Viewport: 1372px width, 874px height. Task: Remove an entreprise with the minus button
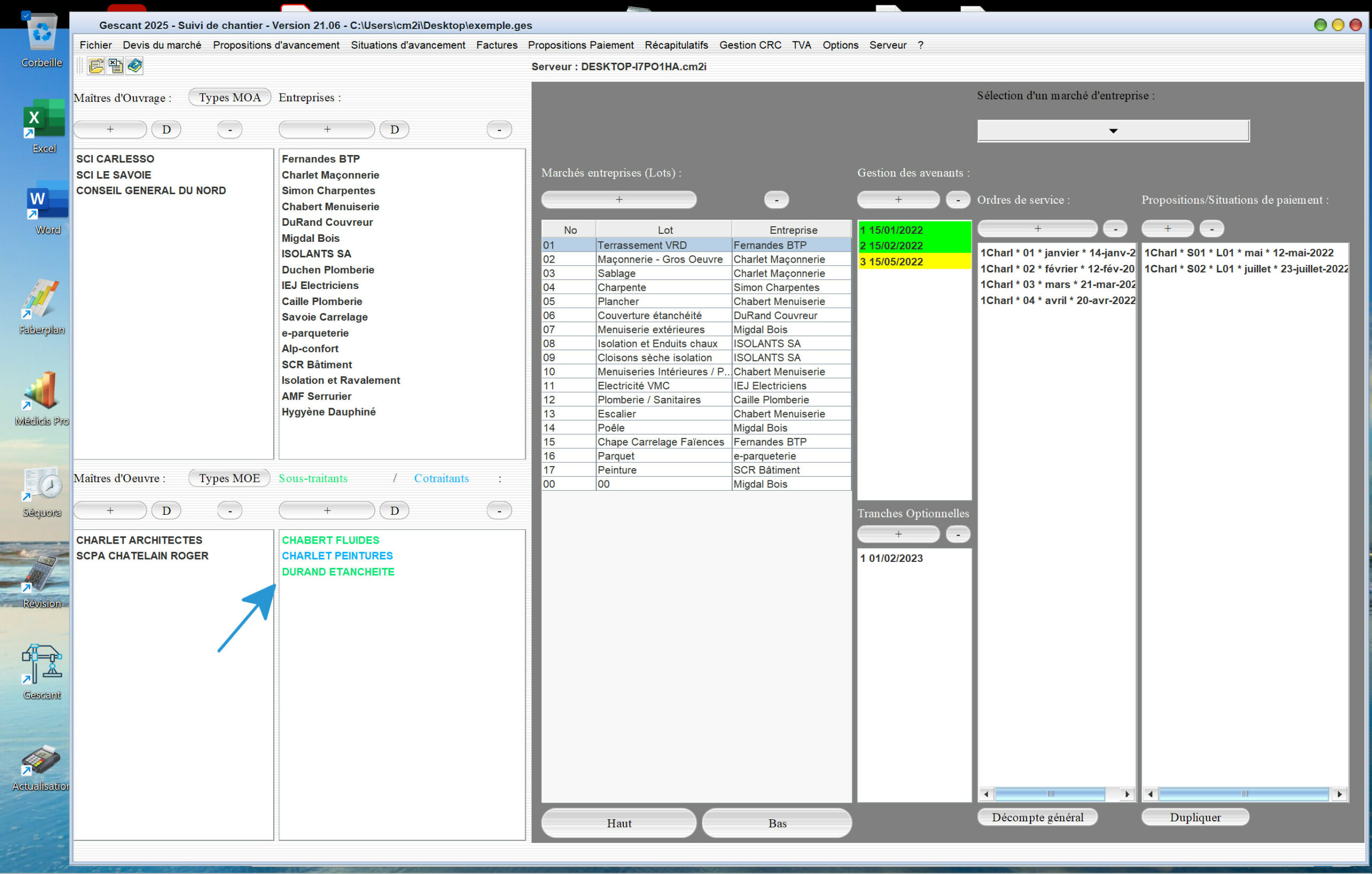click(x=499, y=129)
